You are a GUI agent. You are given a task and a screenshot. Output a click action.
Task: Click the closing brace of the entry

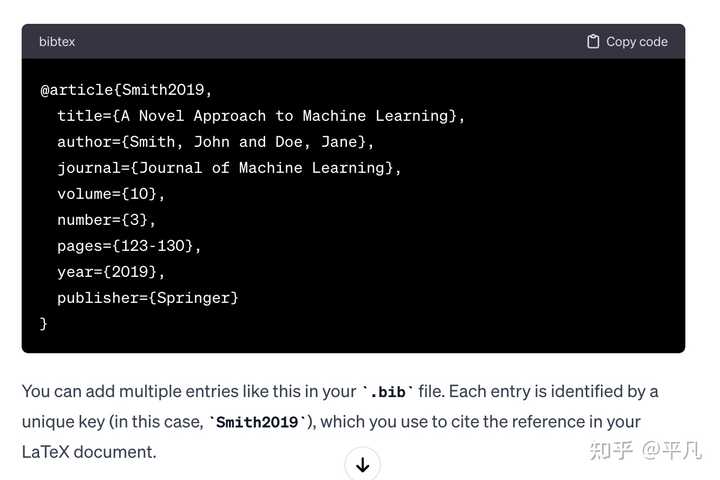pos(44,324)
